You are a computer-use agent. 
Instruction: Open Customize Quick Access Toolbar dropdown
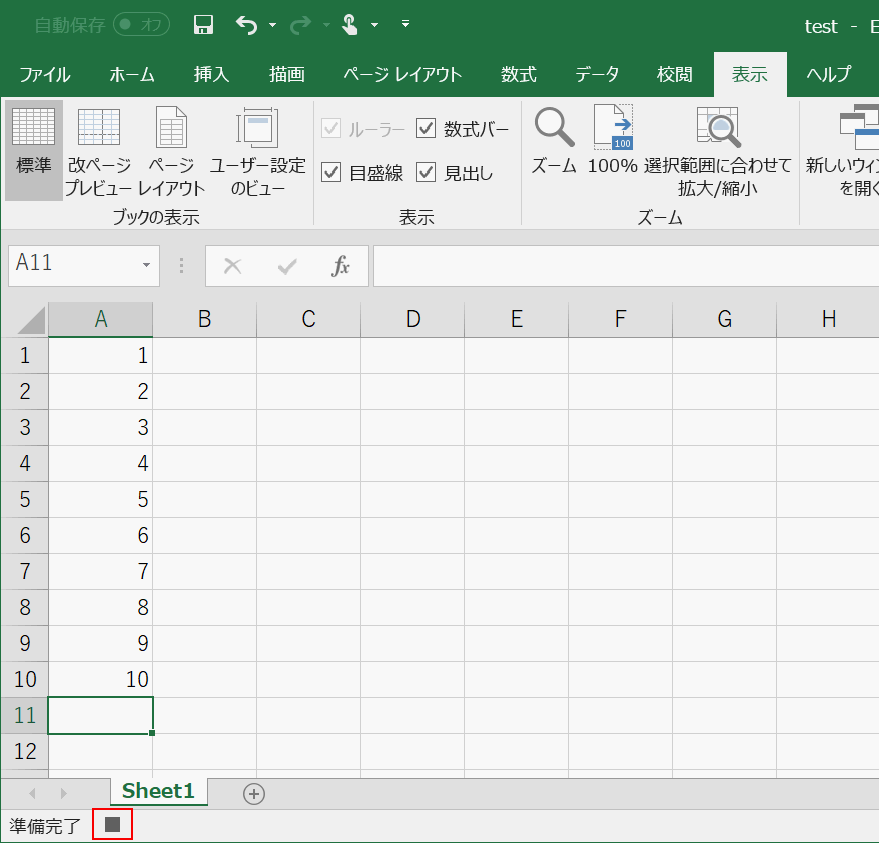[x=405, y=23]
